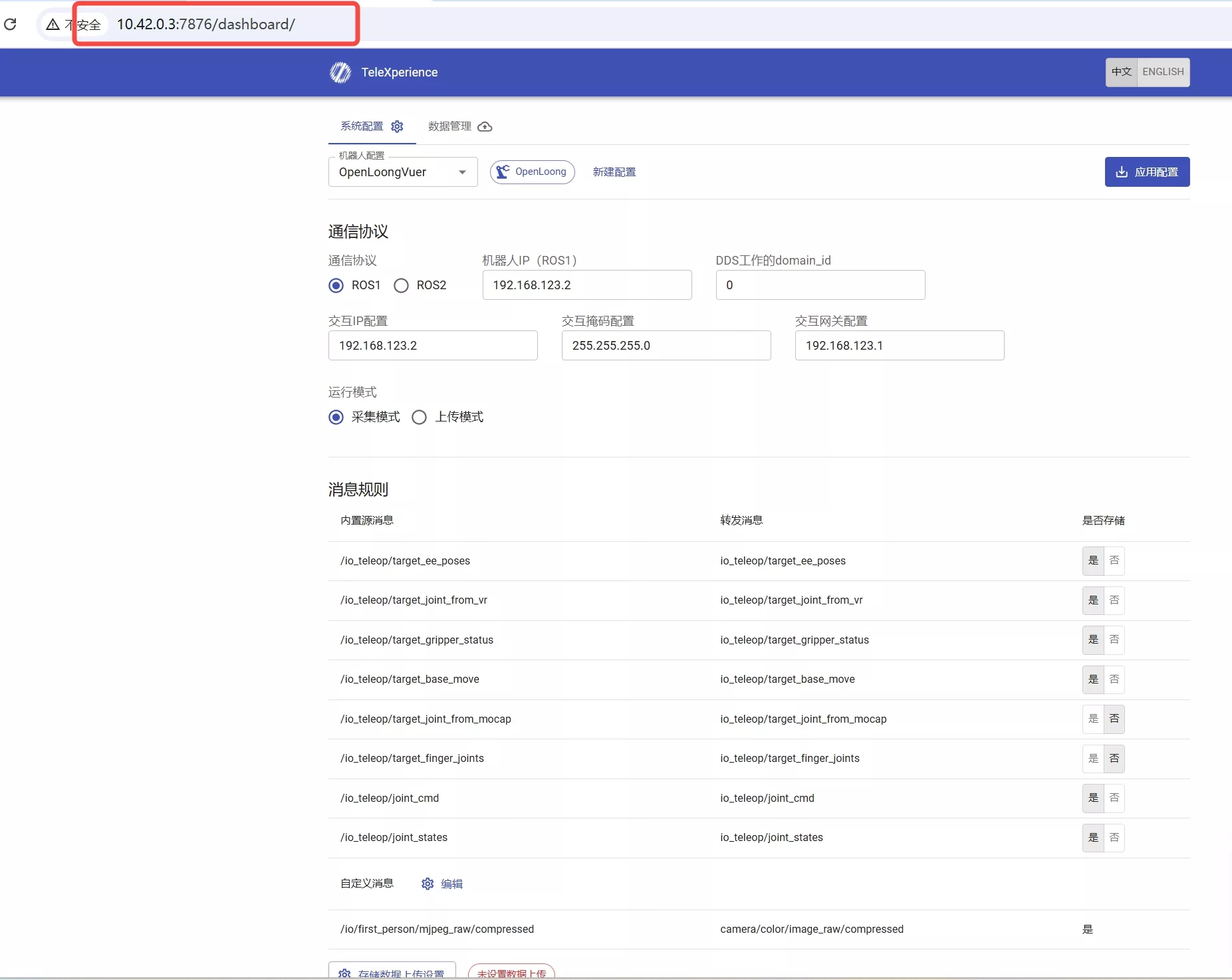Set target_ee_poses storage to 否

pos(1114,561)
